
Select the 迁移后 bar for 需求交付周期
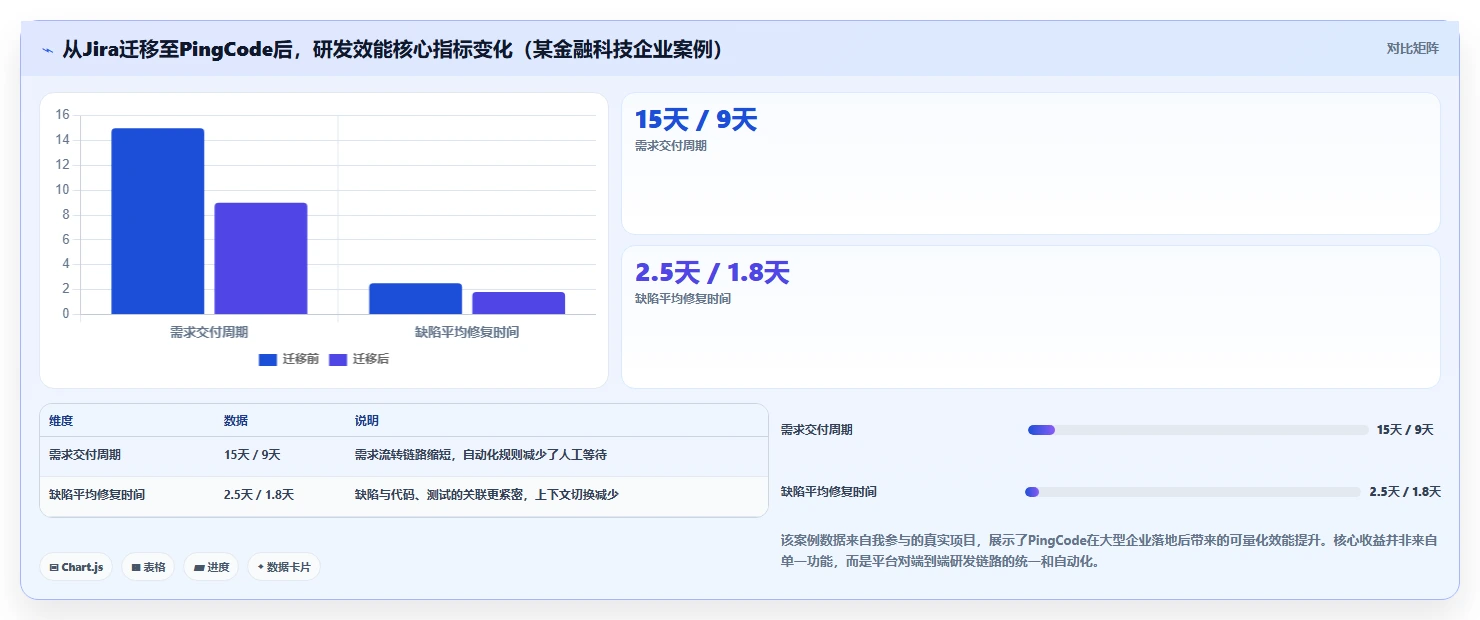click(x=261, y=258)
